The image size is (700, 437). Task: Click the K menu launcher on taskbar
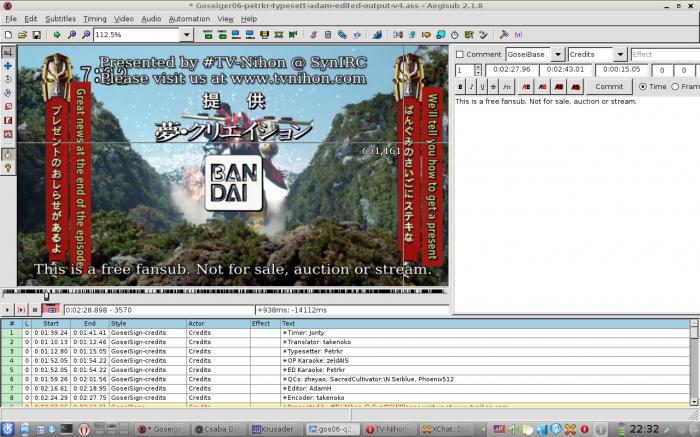click(8, 429)
